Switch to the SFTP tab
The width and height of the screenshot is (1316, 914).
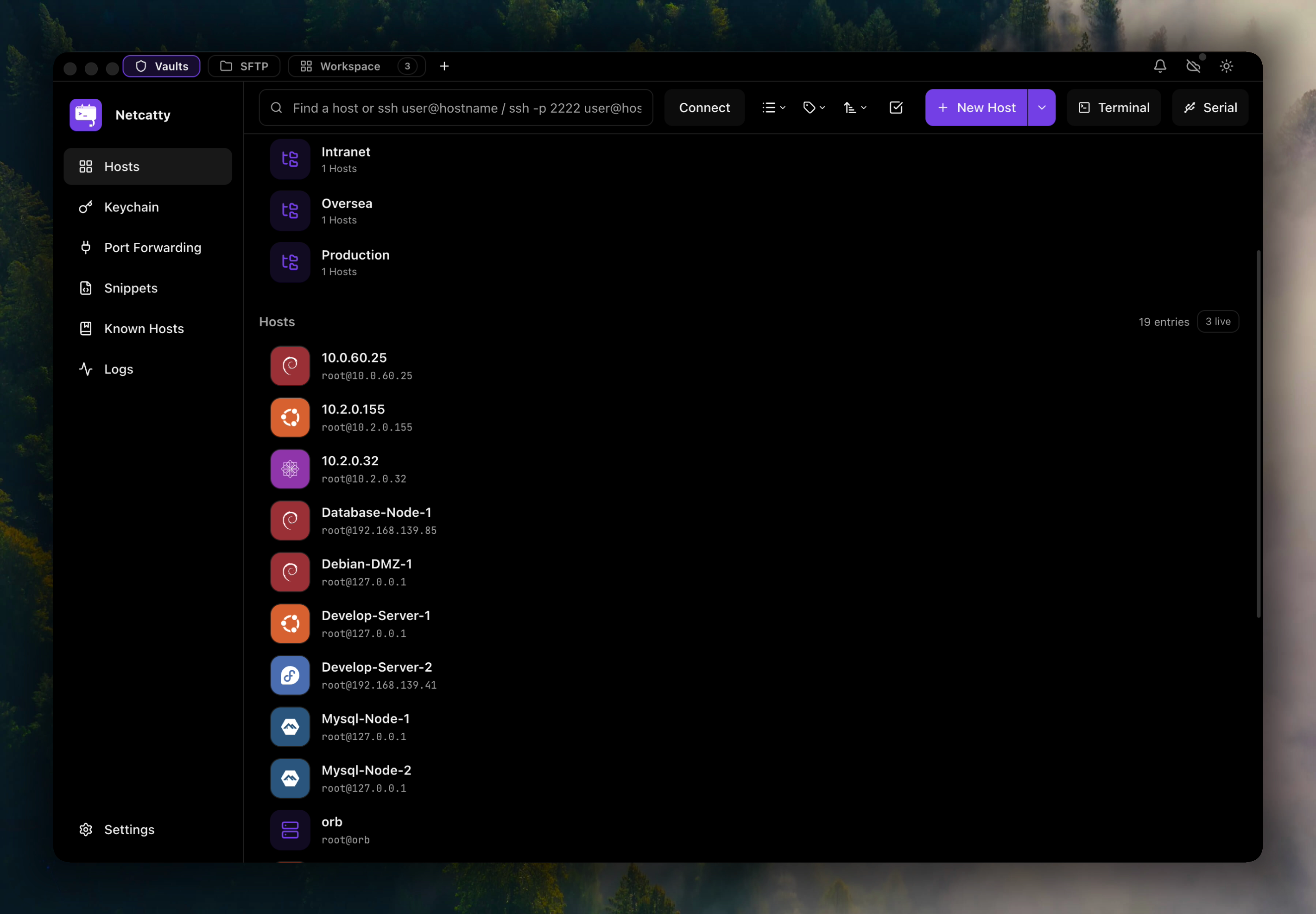pos(244,66)
